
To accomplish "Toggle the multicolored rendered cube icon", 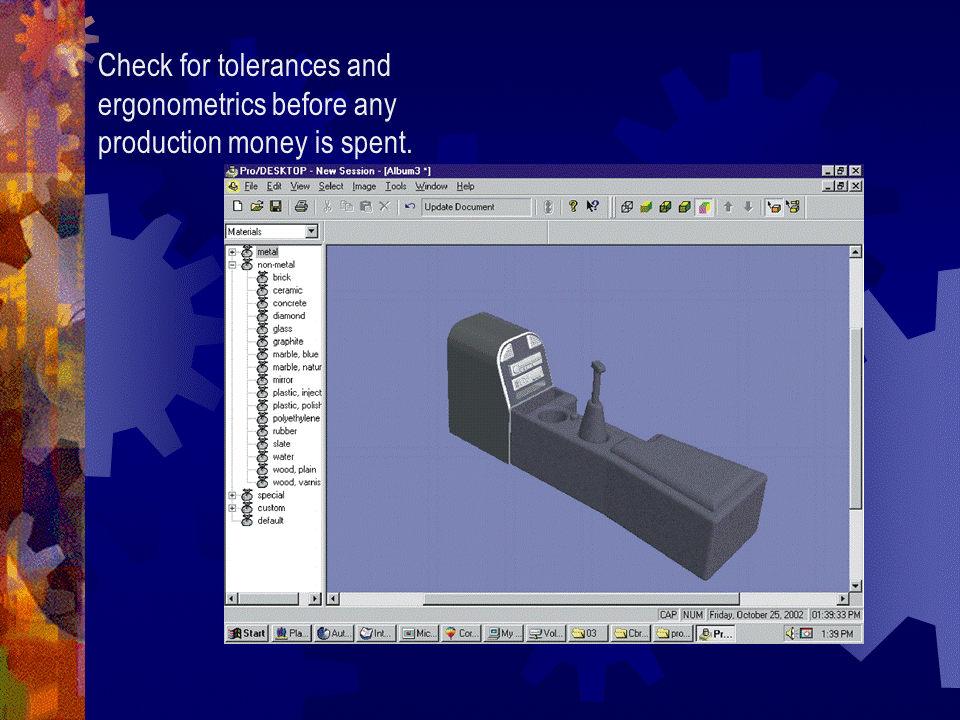I will [704, 207].
